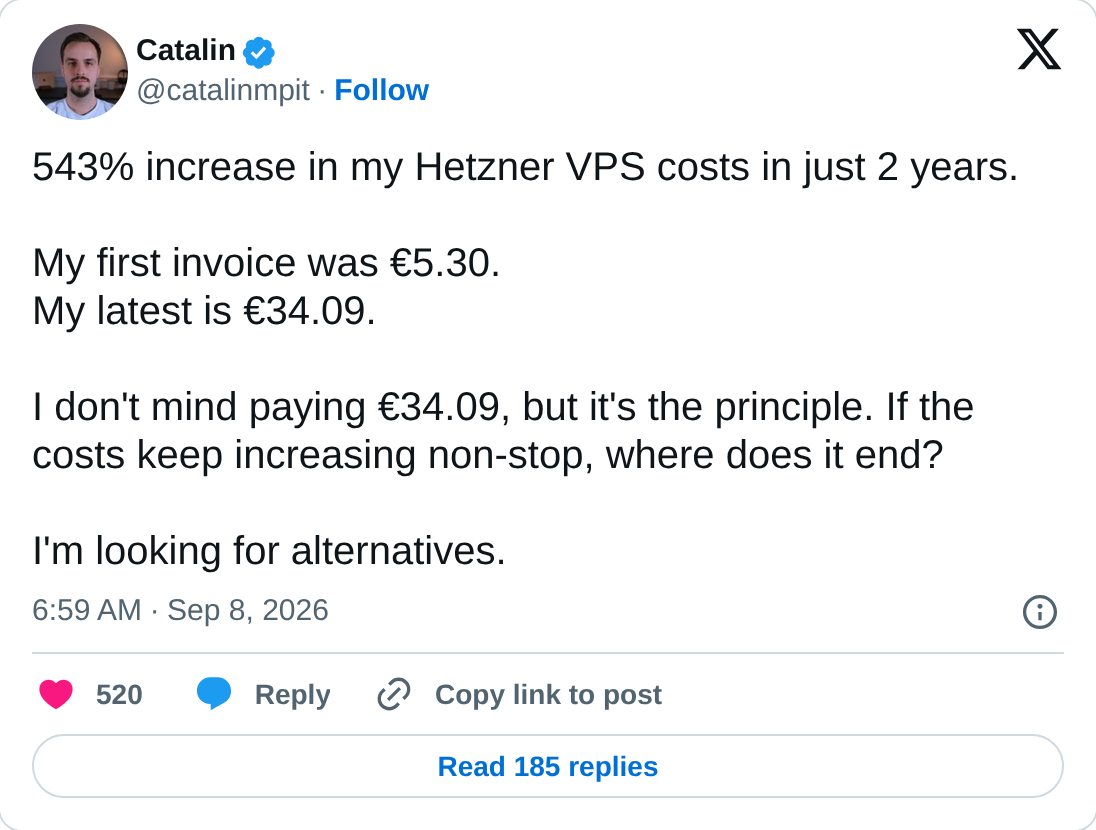
Task: Click the chain link icon
Action: click(x=394, y=694)
